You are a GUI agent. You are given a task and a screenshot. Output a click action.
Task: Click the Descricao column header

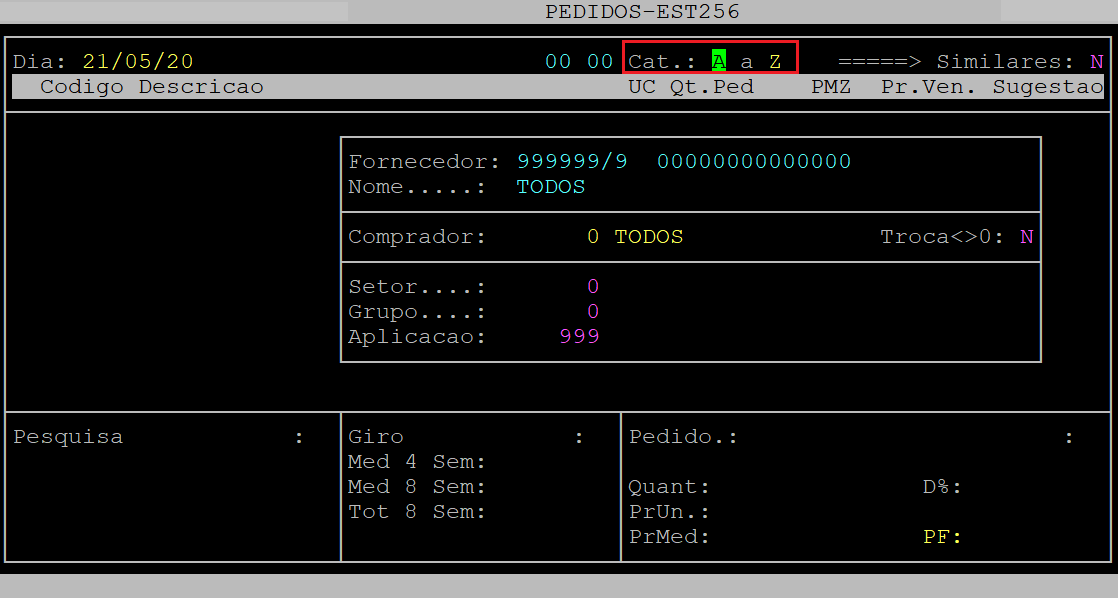click(x=201, y=87)
